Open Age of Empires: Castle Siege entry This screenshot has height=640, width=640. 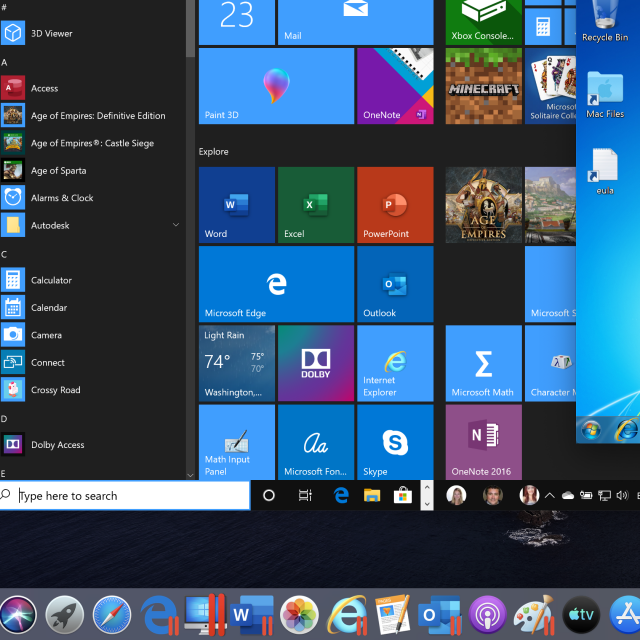[92, 143]
